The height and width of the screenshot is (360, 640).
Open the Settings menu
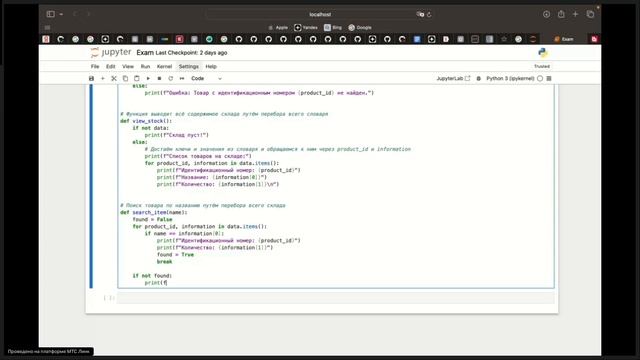(x=189, y=67)
